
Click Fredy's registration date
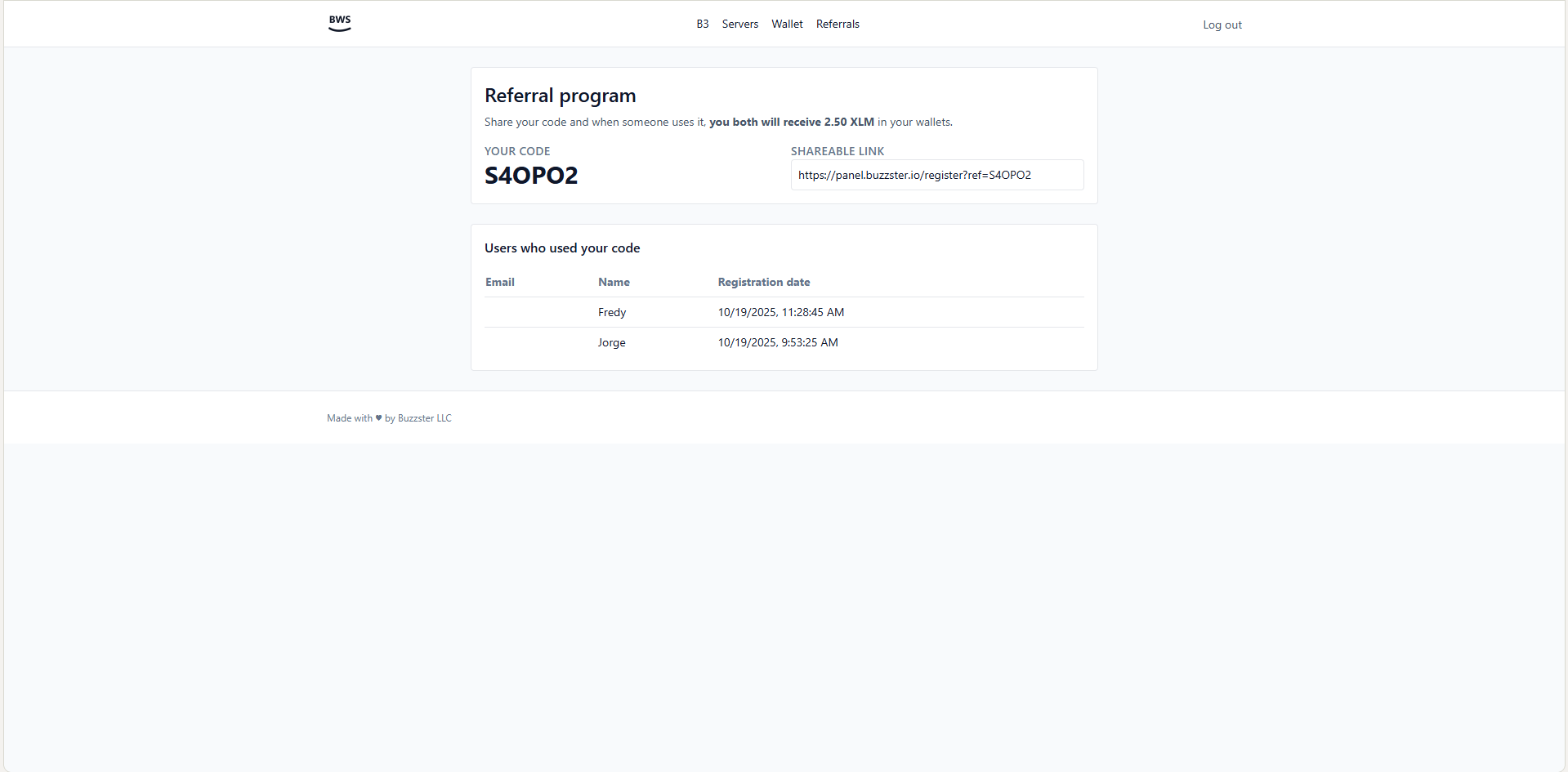(780, 311)
